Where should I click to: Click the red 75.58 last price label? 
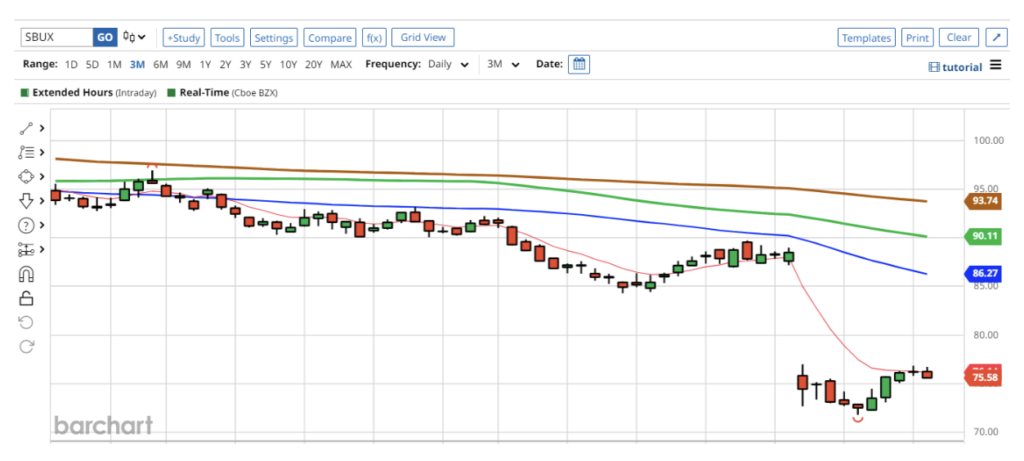[x=983, y=377]
